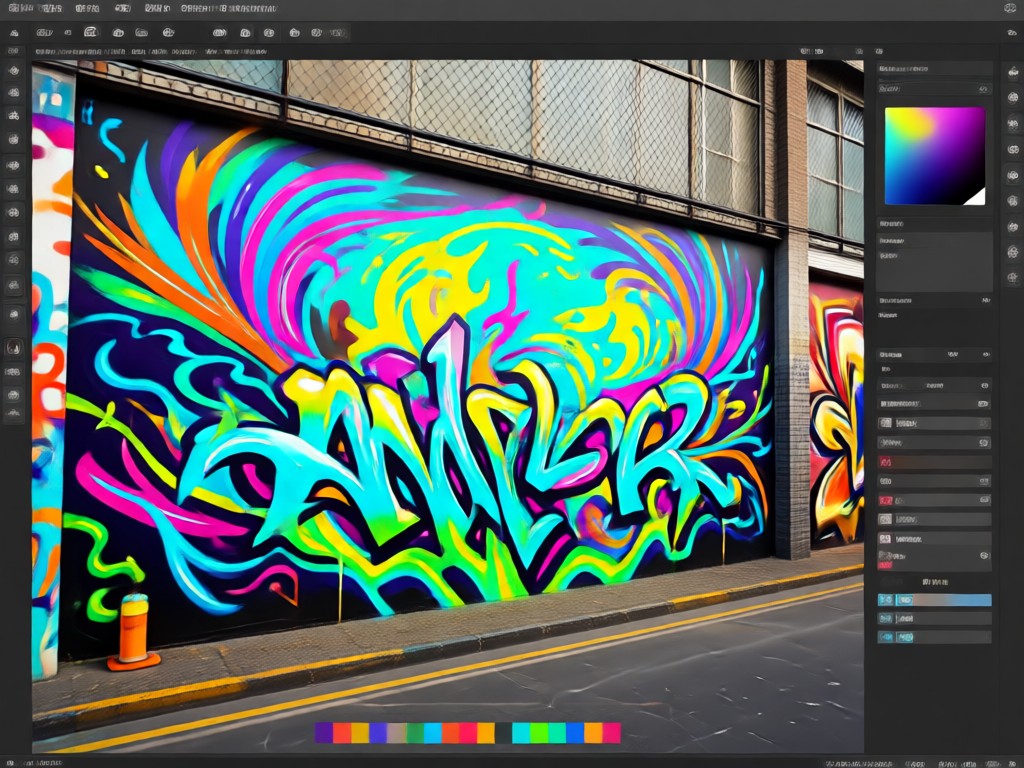
Task: Open the fifth menu bar item
Action: [x=157, y=8]
